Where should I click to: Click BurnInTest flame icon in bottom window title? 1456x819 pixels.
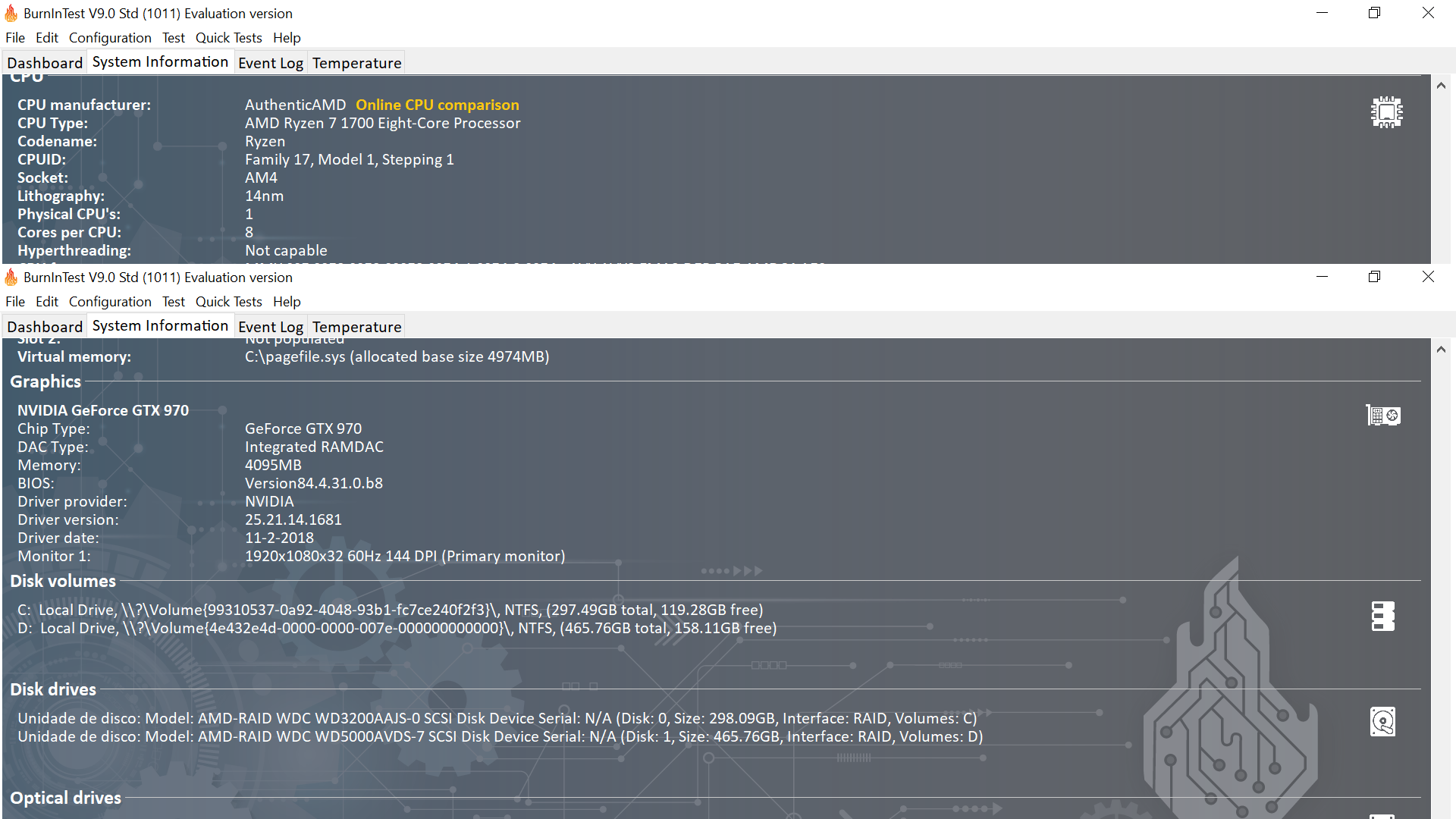(x=11, y=277)
